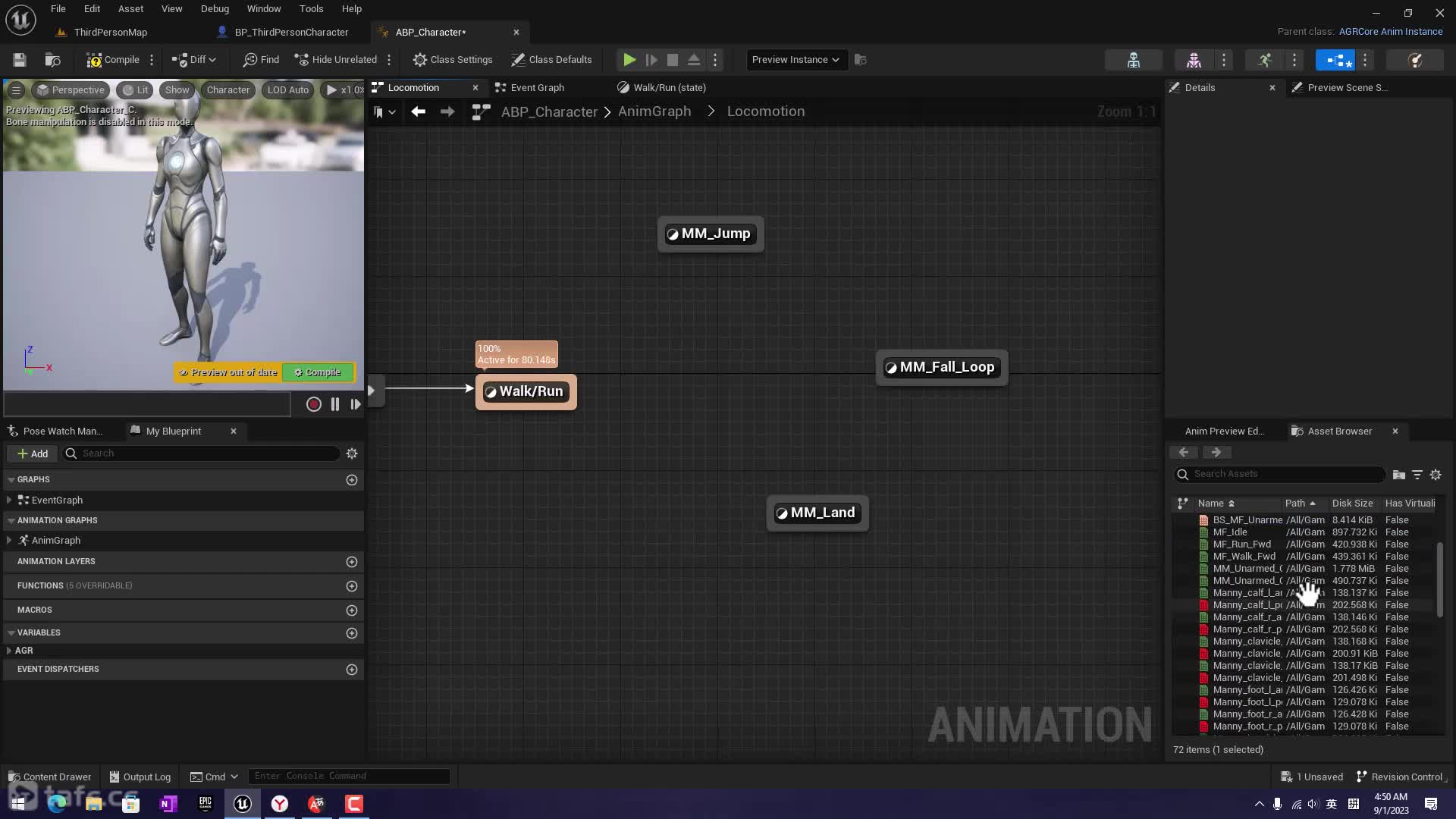Click the preview timeline scrub bar
Screen dimensions: 1456x819
[x=147, y=404]
